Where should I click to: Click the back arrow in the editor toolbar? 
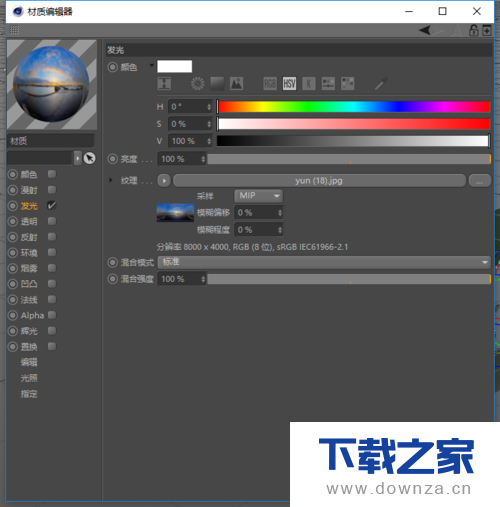pyautogui.click(x=425, y=30)
